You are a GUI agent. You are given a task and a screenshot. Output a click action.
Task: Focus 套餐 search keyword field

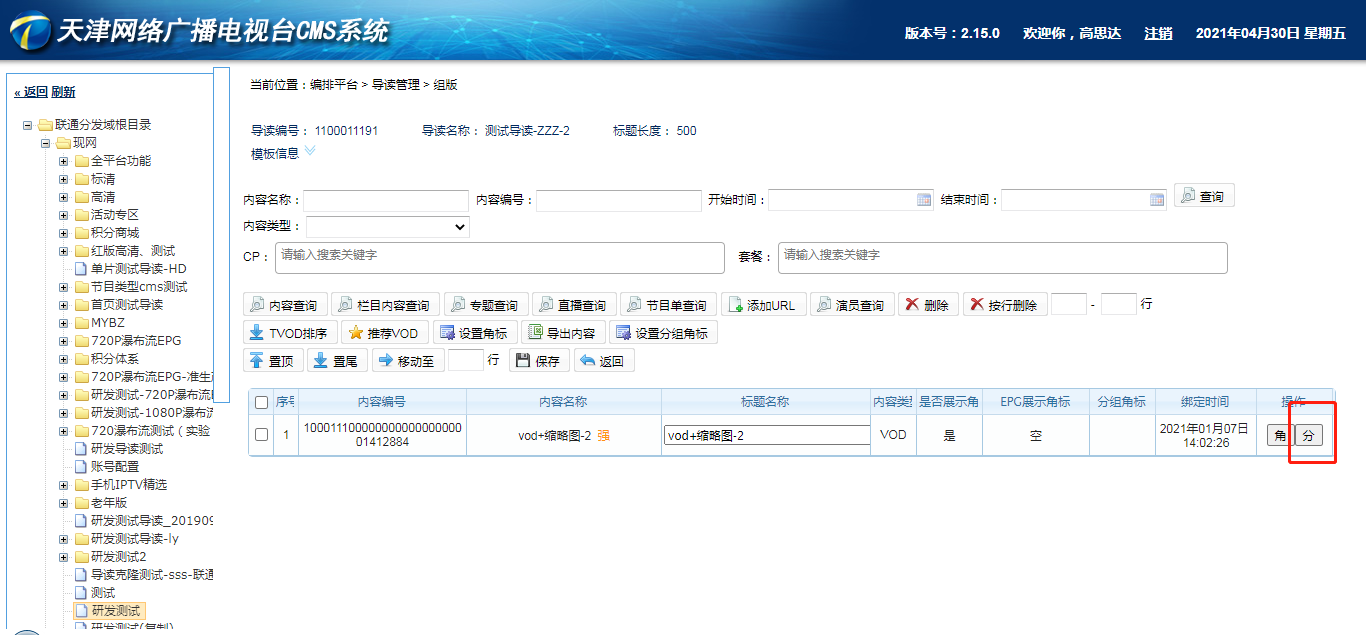coord(1003,257)
